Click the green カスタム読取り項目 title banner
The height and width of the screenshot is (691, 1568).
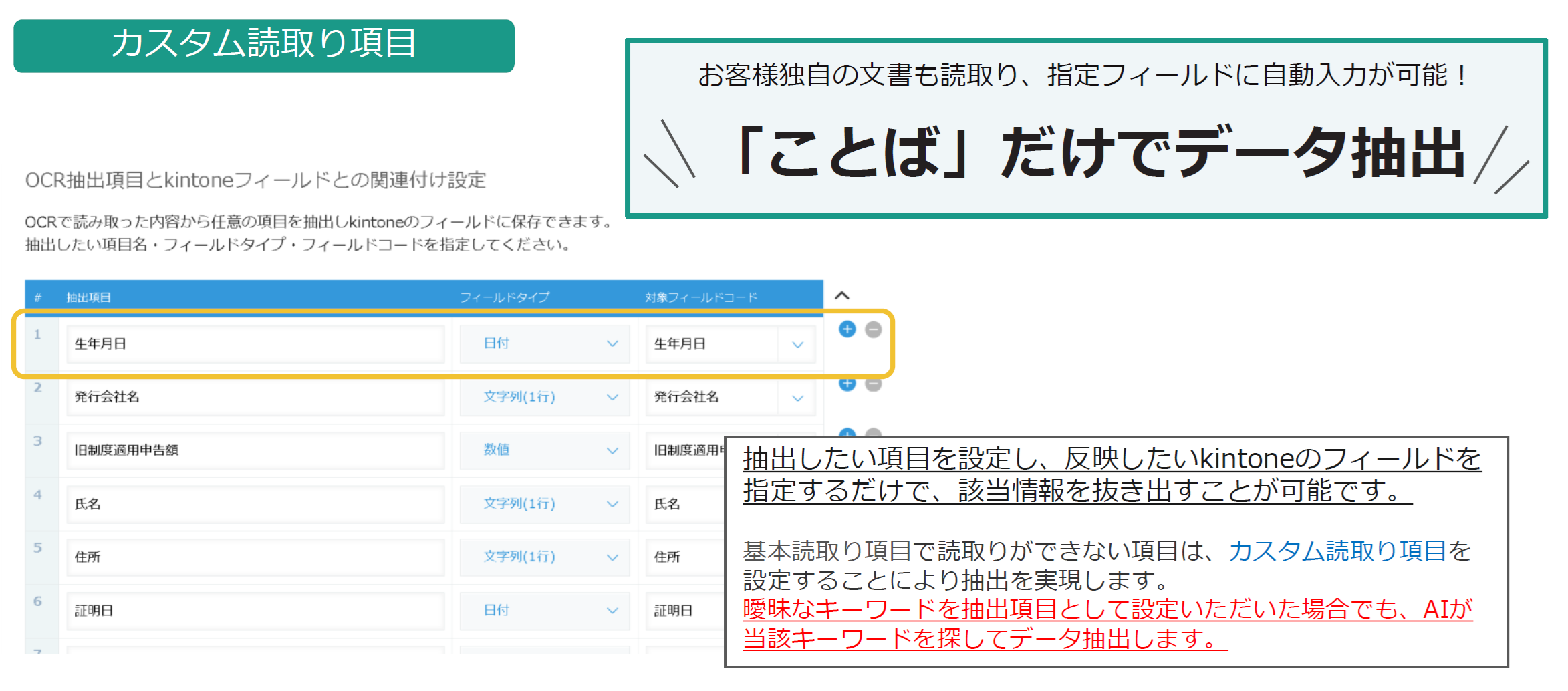264,45
